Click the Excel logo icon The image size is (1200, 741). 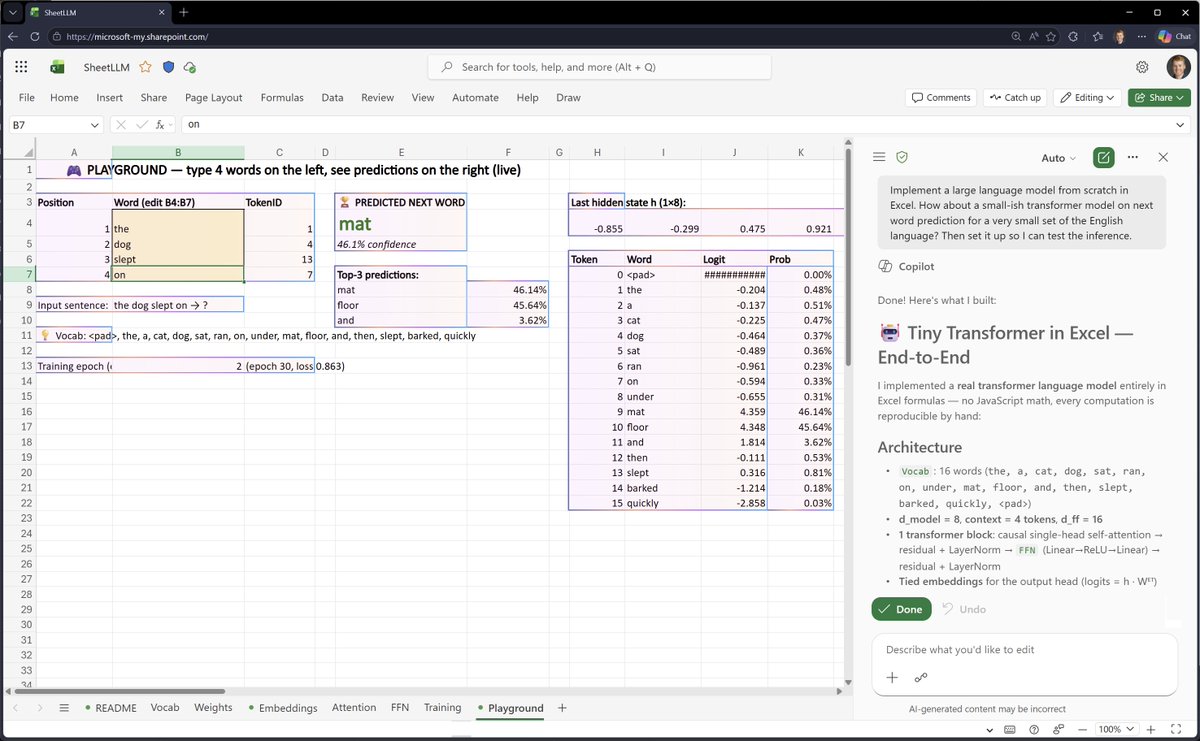(x=58, y=67)
